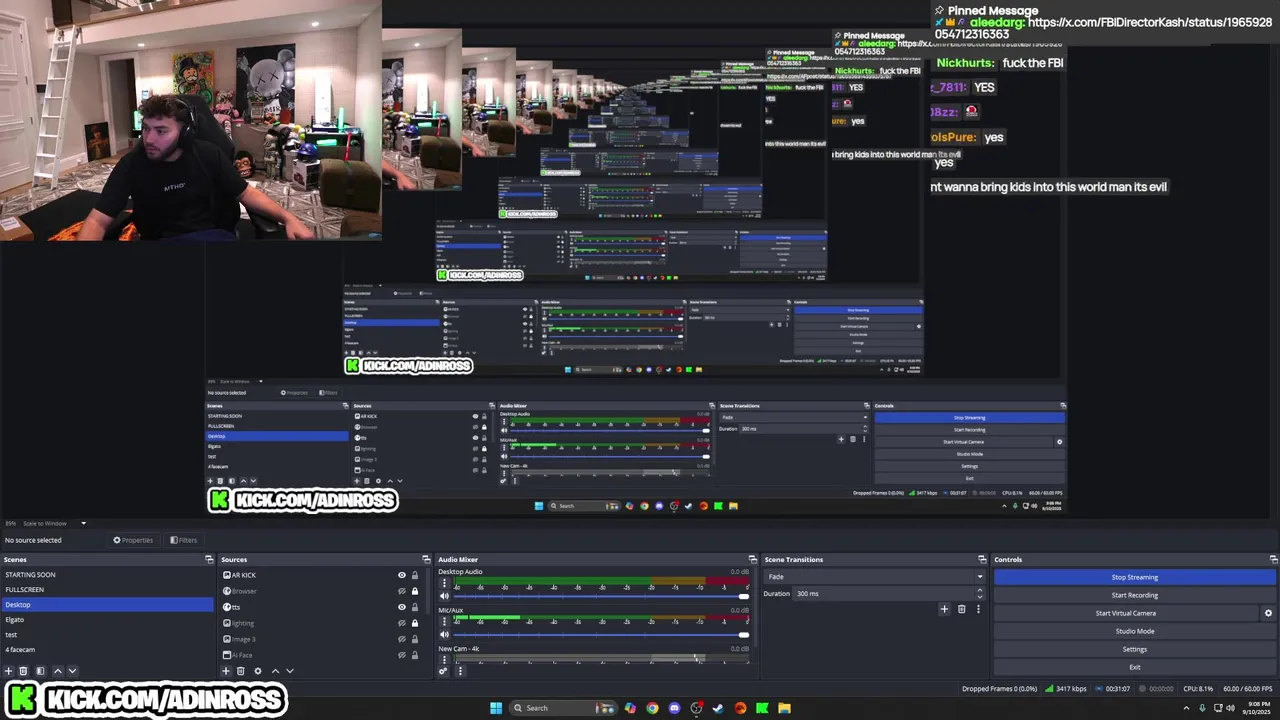Image resolution: width=1280 pixels, height=720 pixels.
Task: Move source up in Sources toolbar
Action: pos(275,671)
